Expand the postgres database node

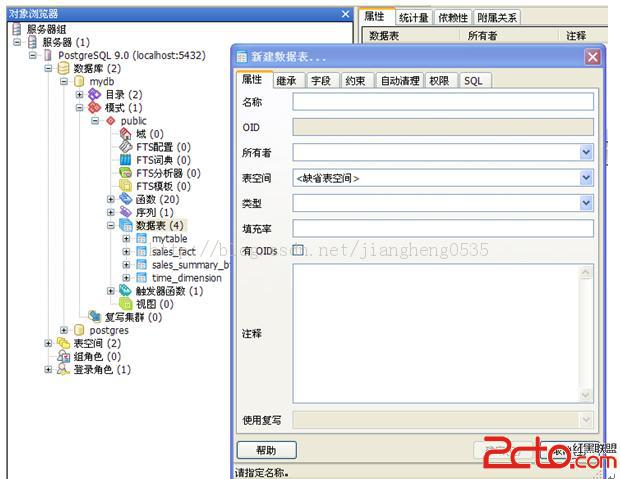(65, 330)
